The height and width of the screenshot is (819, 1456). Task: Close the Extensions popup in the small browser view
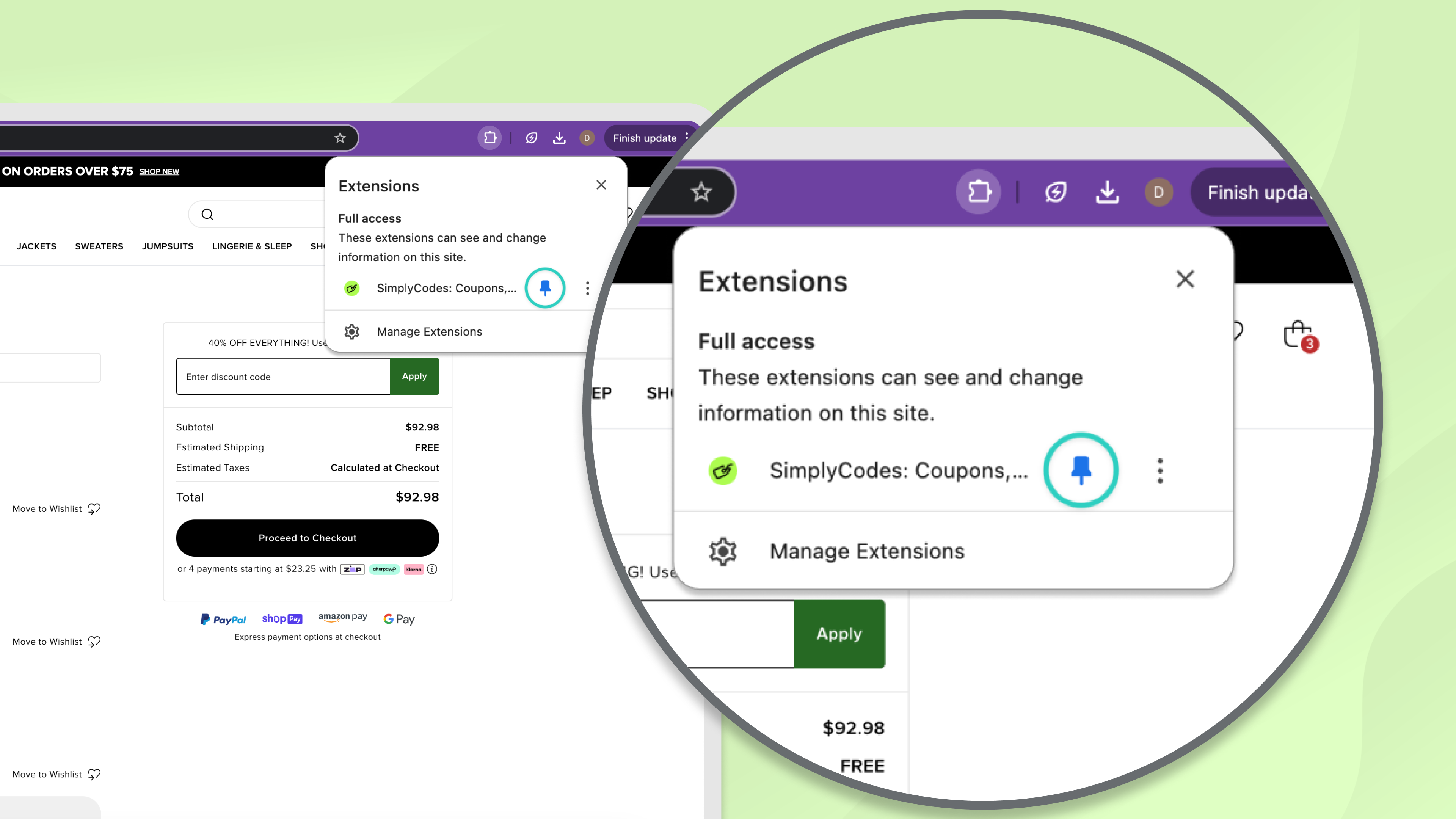point(601,185)
